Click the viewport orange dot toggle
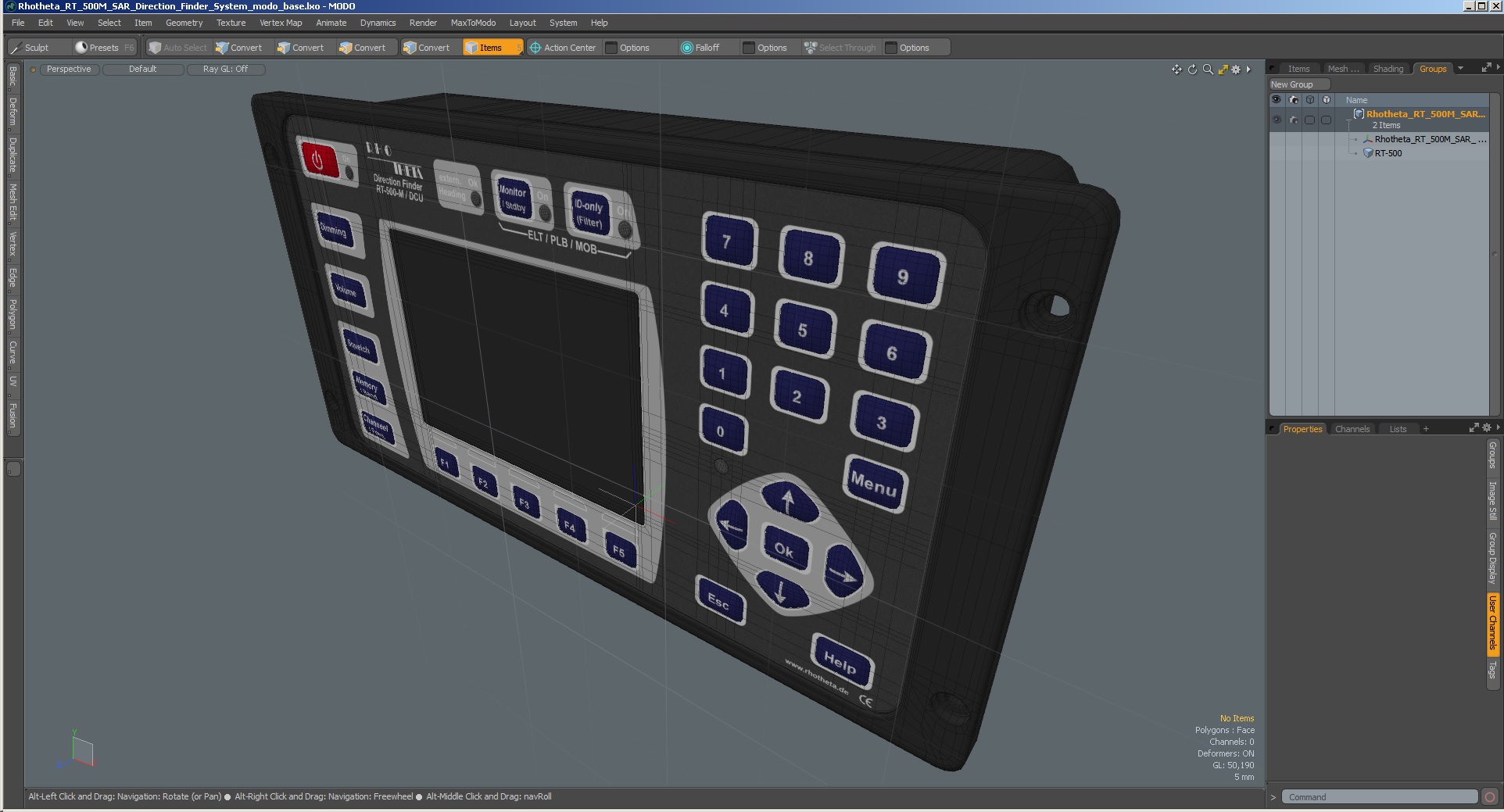 coord(34,70)
